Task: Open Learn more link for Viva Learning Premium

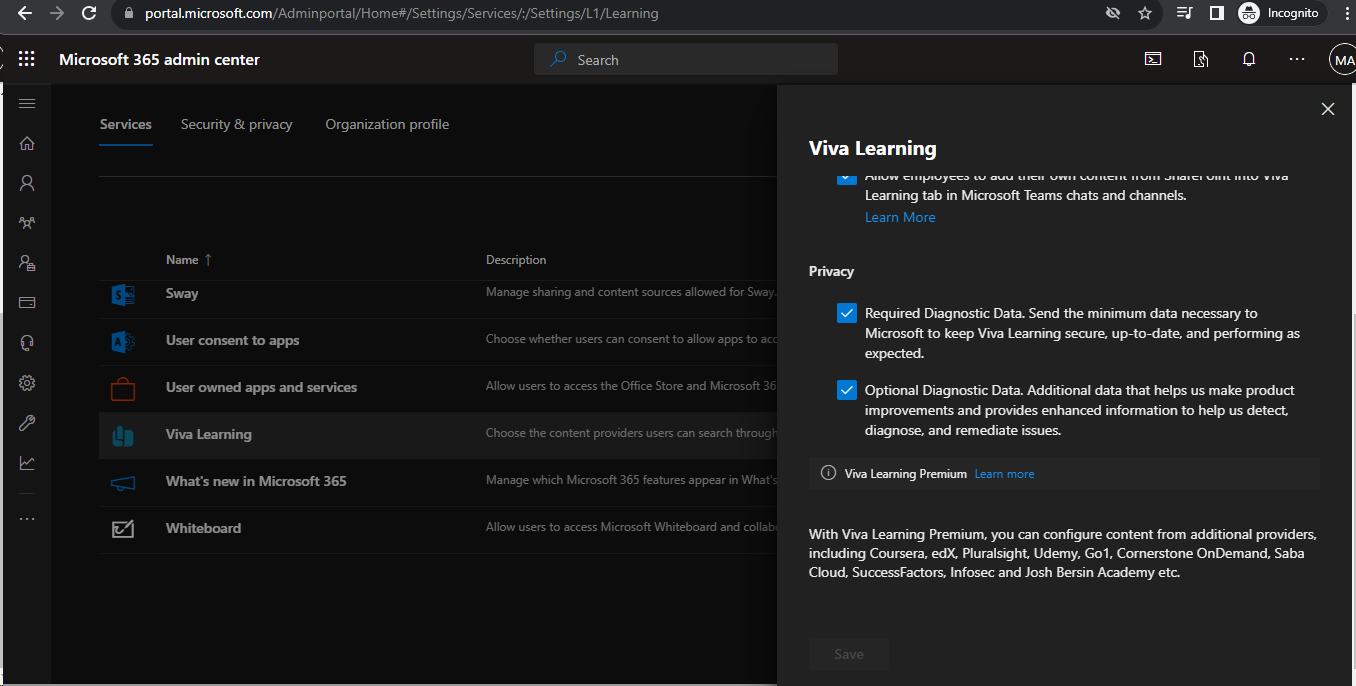Action: click(x=1005, y=474)
